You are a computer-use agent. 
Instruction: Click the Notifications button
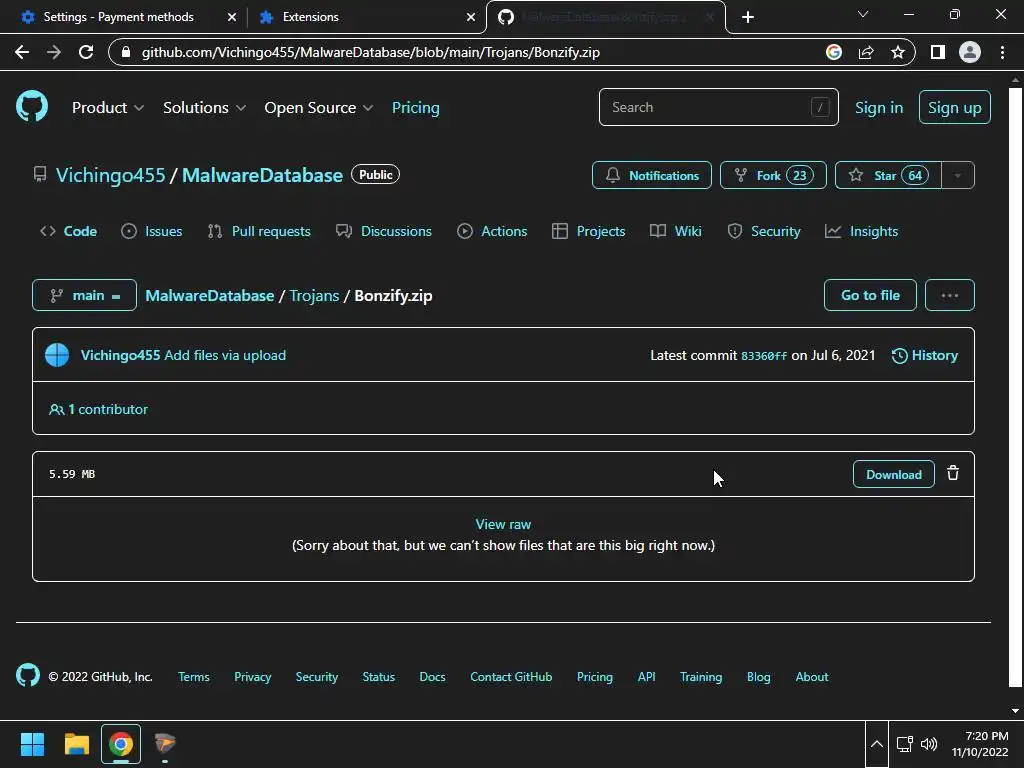pos(652,175)
